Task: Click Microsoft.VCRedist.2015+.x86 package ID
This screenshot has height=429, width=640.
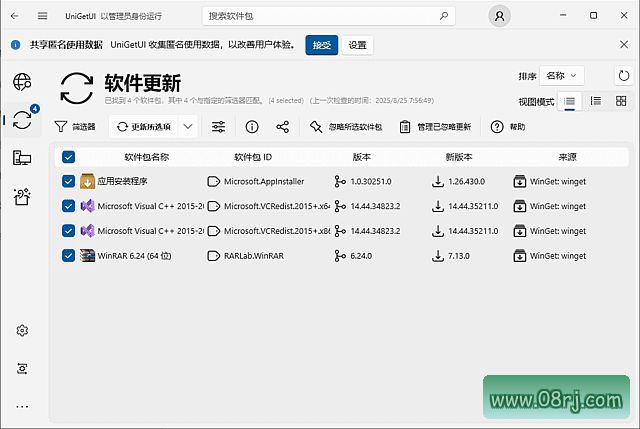Action: (x=277, y=231)
